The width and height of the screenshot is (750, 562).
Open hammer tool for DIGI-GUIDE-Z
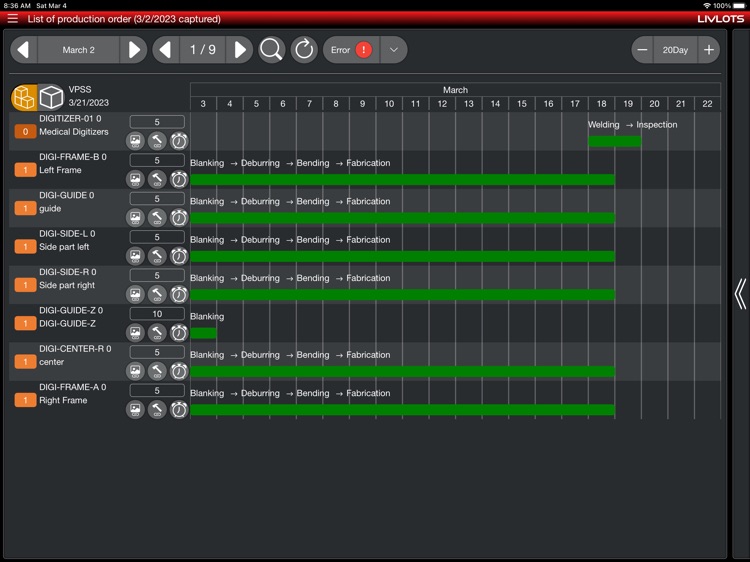pos(157,332)
